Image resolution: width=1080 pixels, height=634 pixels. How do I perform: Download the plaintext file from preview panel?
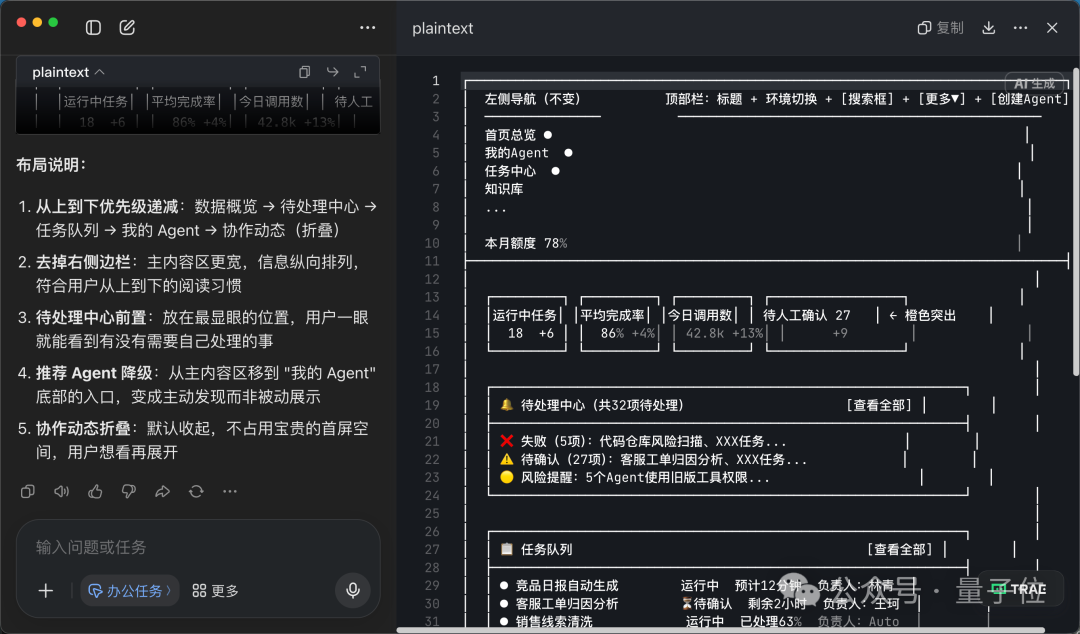(988, 28)
